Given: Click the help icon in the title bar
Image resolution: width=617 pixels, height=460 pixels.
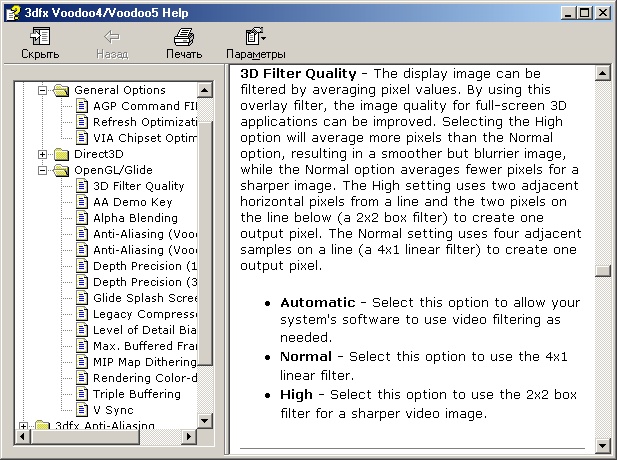Looking at the screenshot, I should pyautogui.click(x=13, y=13).
